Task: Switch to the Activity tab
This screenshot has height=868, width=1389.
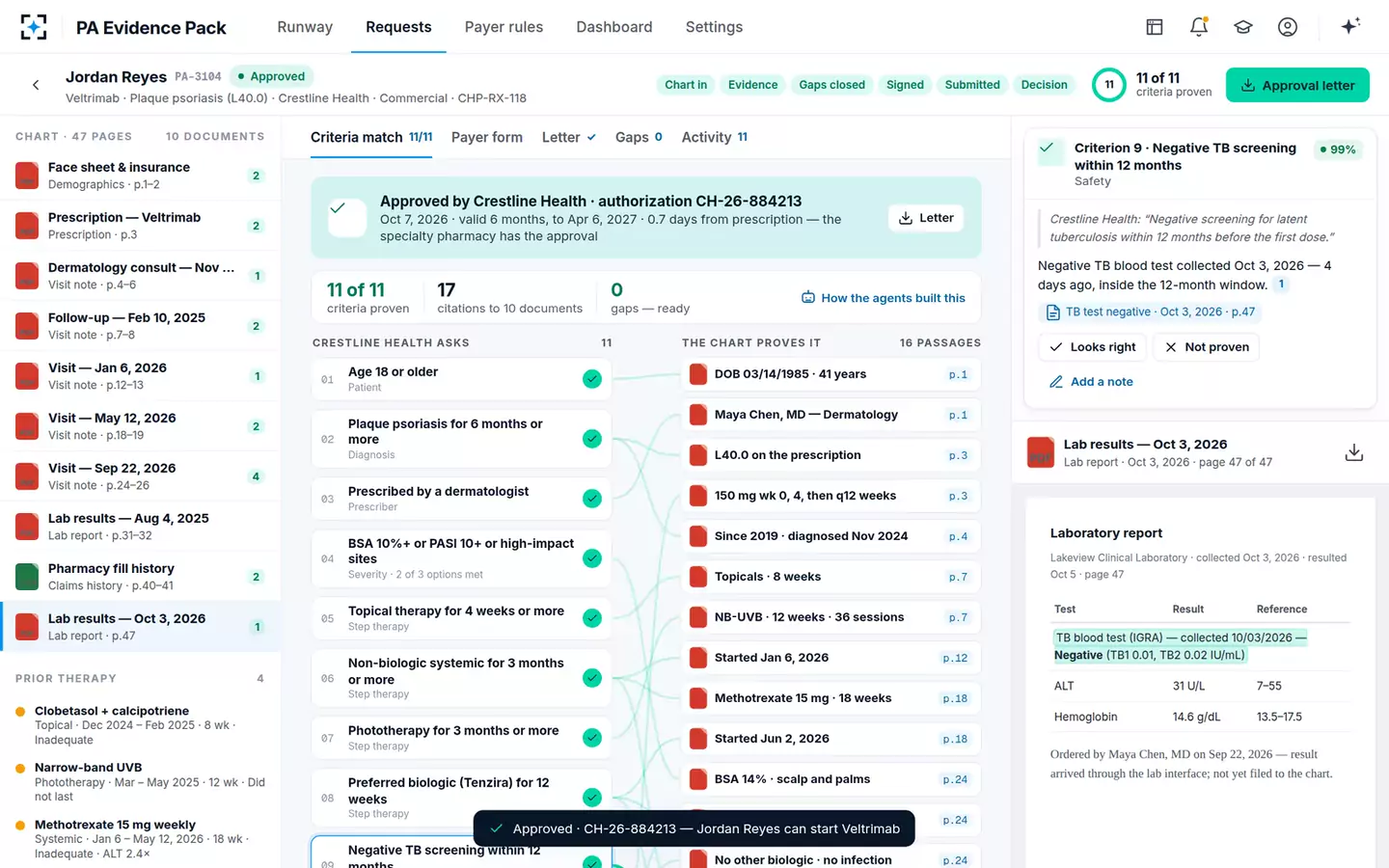Action: (715, 137)
